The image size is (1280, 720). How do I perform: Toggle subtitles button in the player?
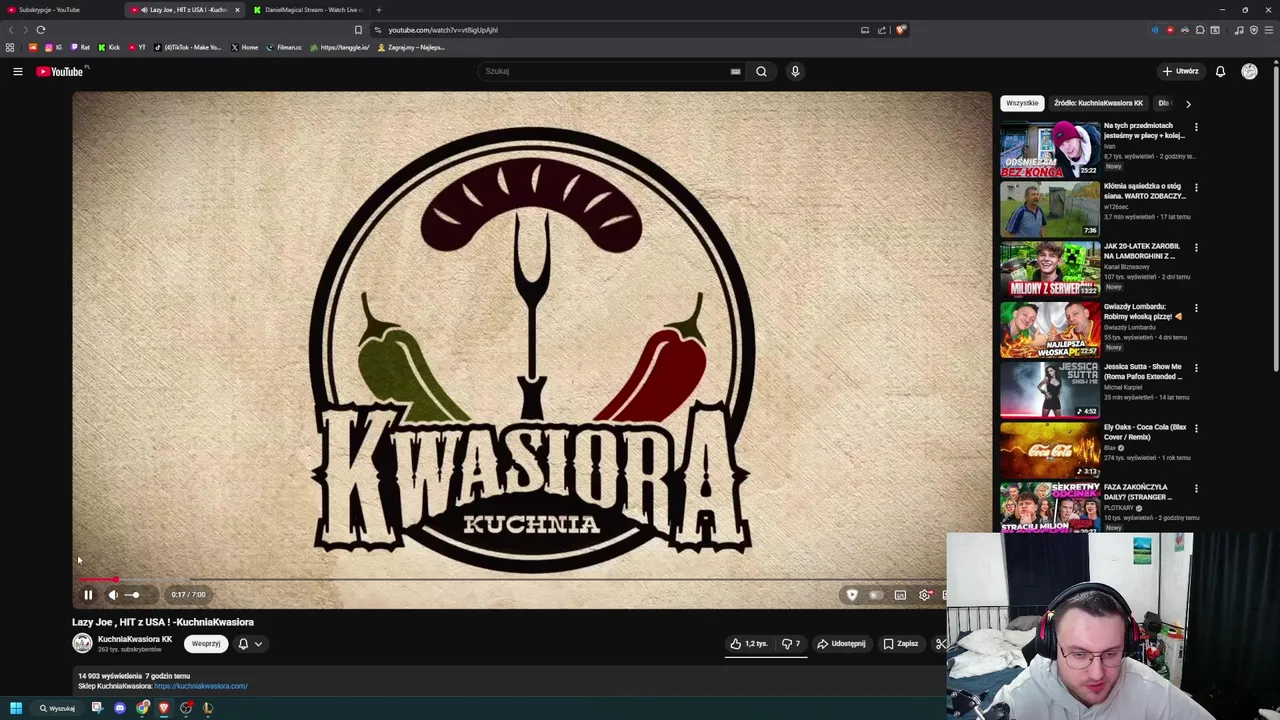900,595
